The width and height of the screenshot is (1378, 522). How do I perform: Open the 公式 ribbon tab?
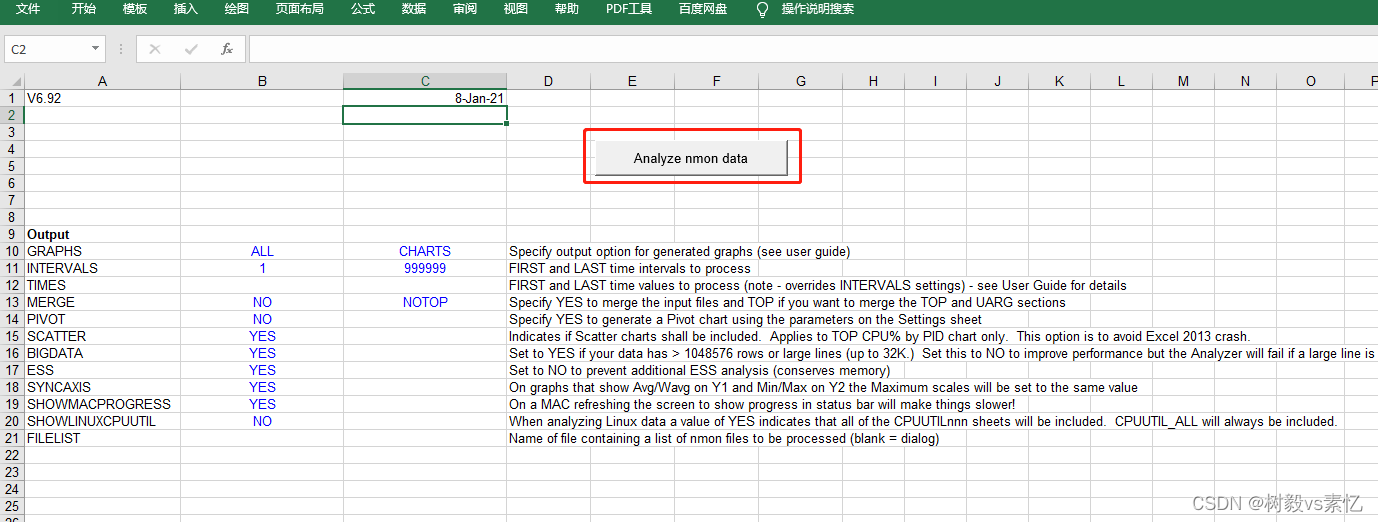[363, 9]
